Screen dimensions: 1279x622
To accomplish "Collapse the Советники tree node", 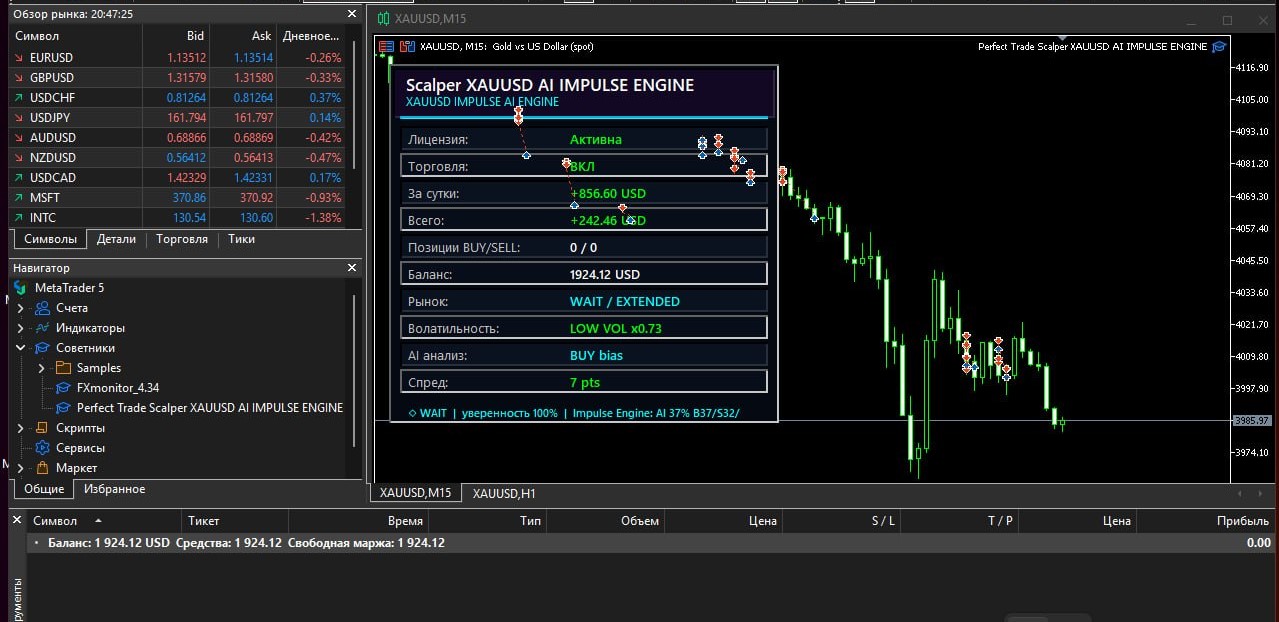I will [x=20, y=348].
